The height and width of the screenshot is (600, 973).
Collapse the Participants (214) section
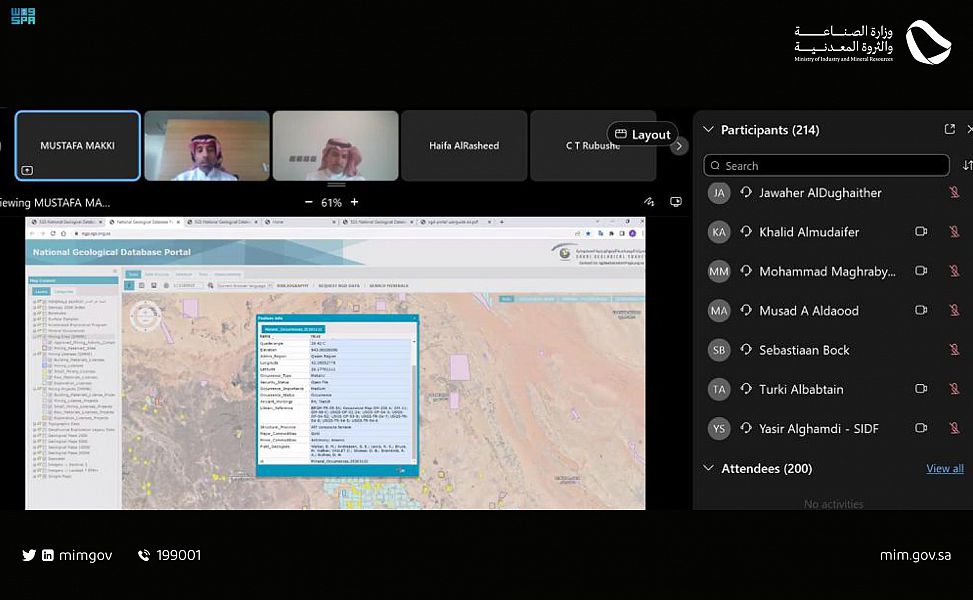(708, 130)
